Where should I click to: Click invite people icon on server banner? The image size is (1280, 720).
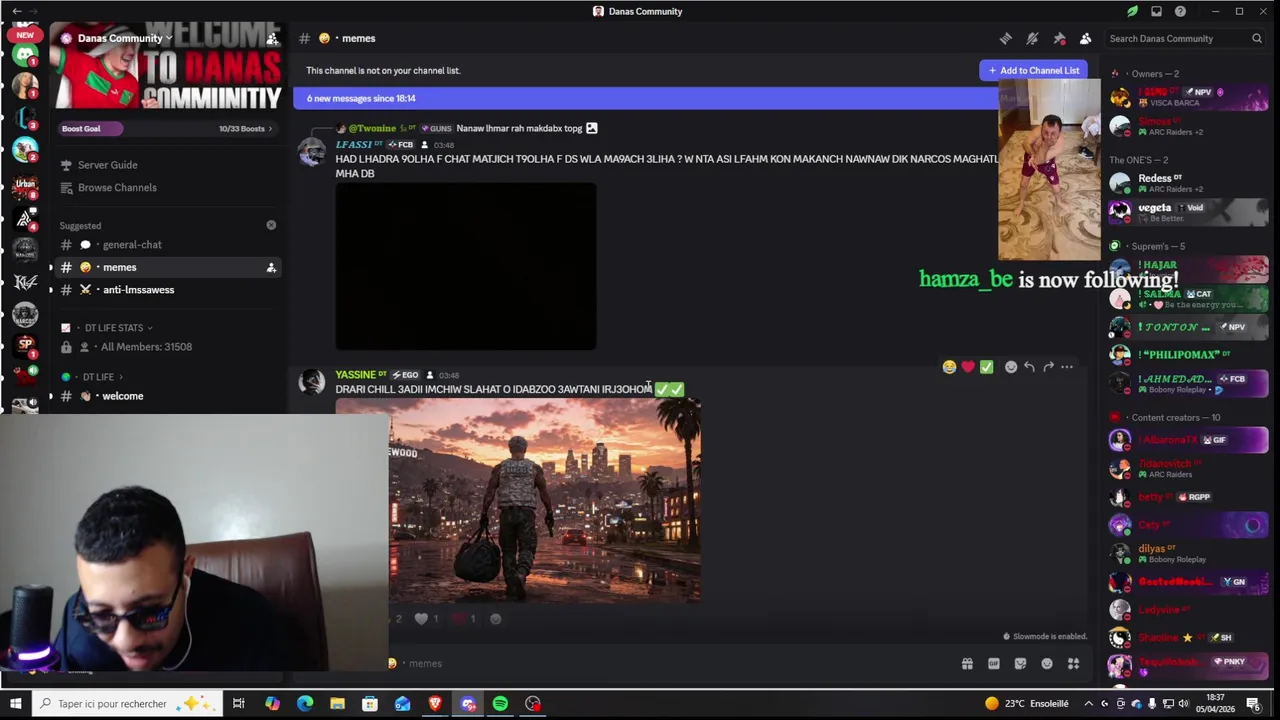pyautogui.click(x=272, y=38)
